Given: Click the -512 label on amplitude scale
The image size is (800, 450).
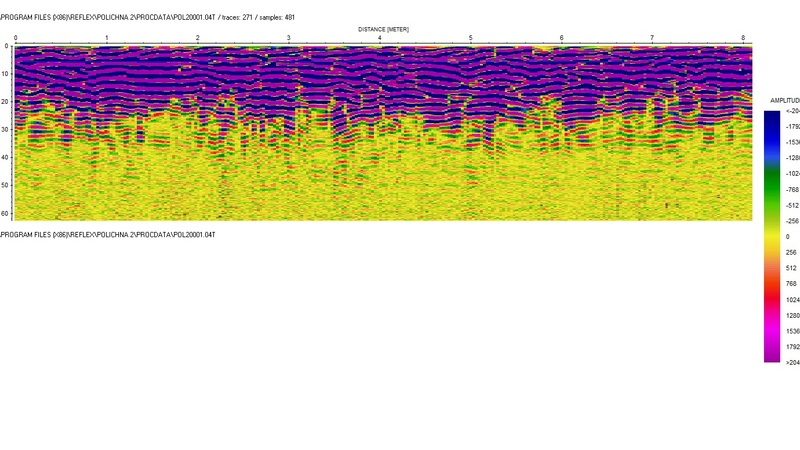Looking at the screenshot, I should (791, 205).
